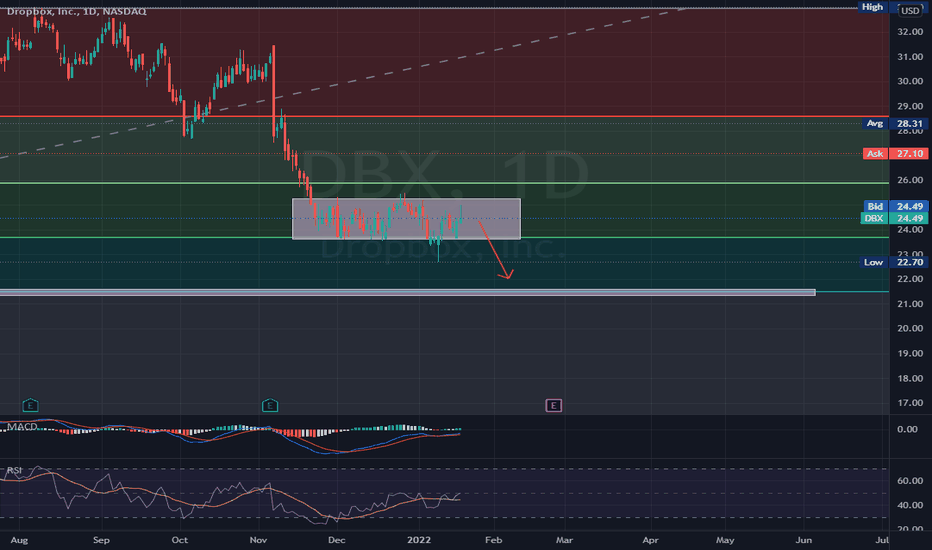Click the November earnings E marker
The height and width of the screenshot is (550, 932).
coord(270,406)
